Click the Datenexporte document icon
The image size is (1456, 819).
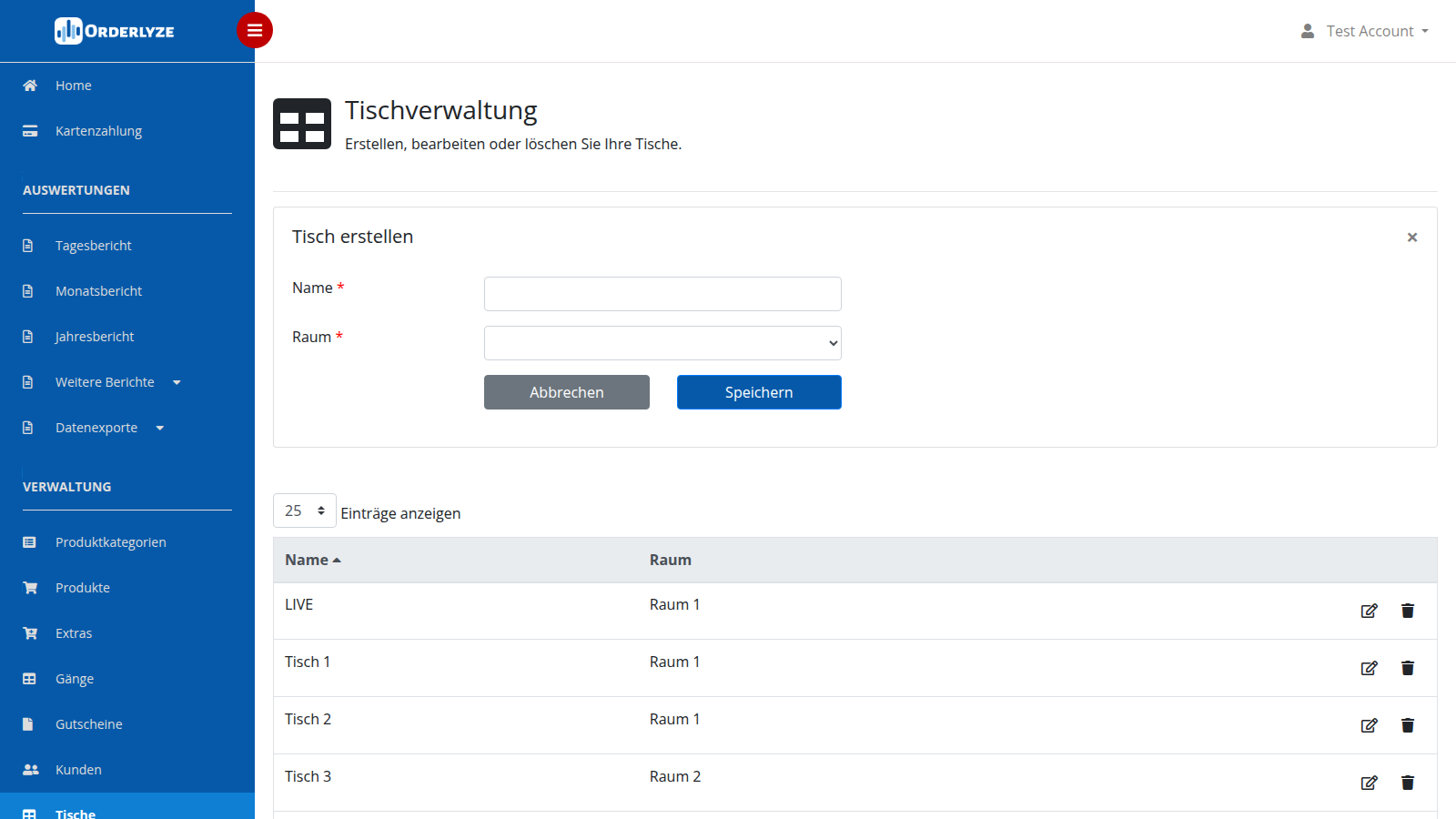coord(28,428)
